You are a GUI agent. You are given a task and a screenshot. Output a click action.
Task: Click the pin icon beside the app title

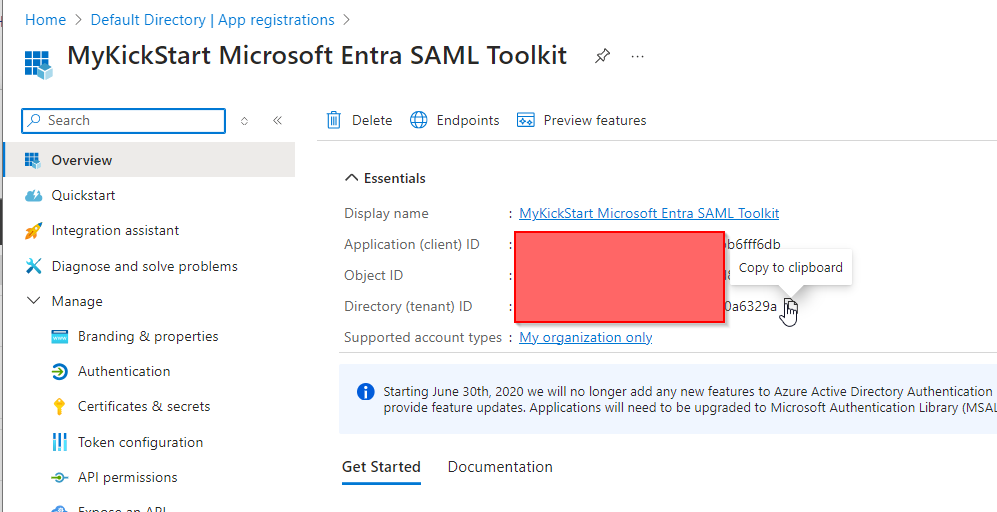click(602, 56)
